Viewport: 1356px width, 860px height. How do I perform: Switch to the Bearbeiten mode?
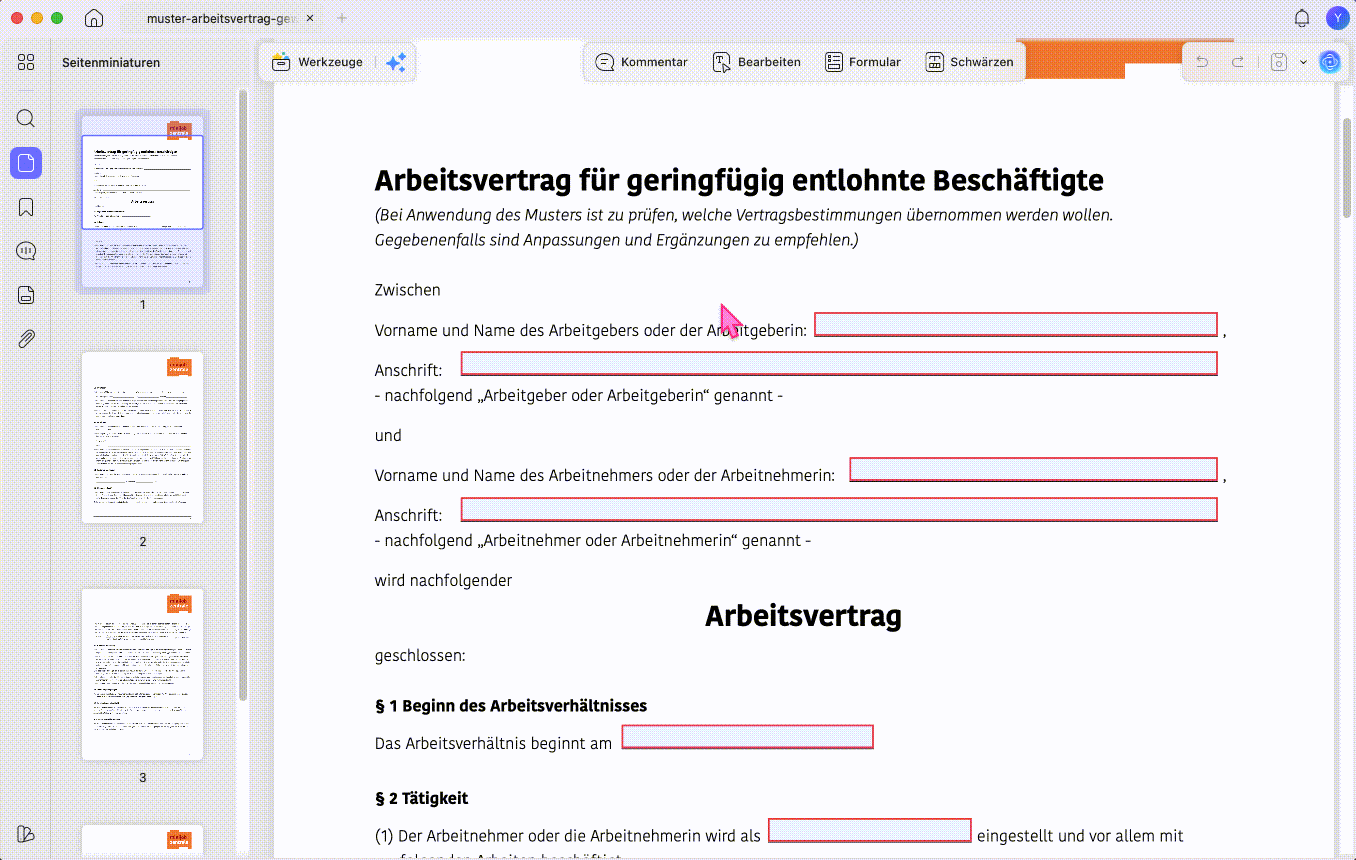756,62
